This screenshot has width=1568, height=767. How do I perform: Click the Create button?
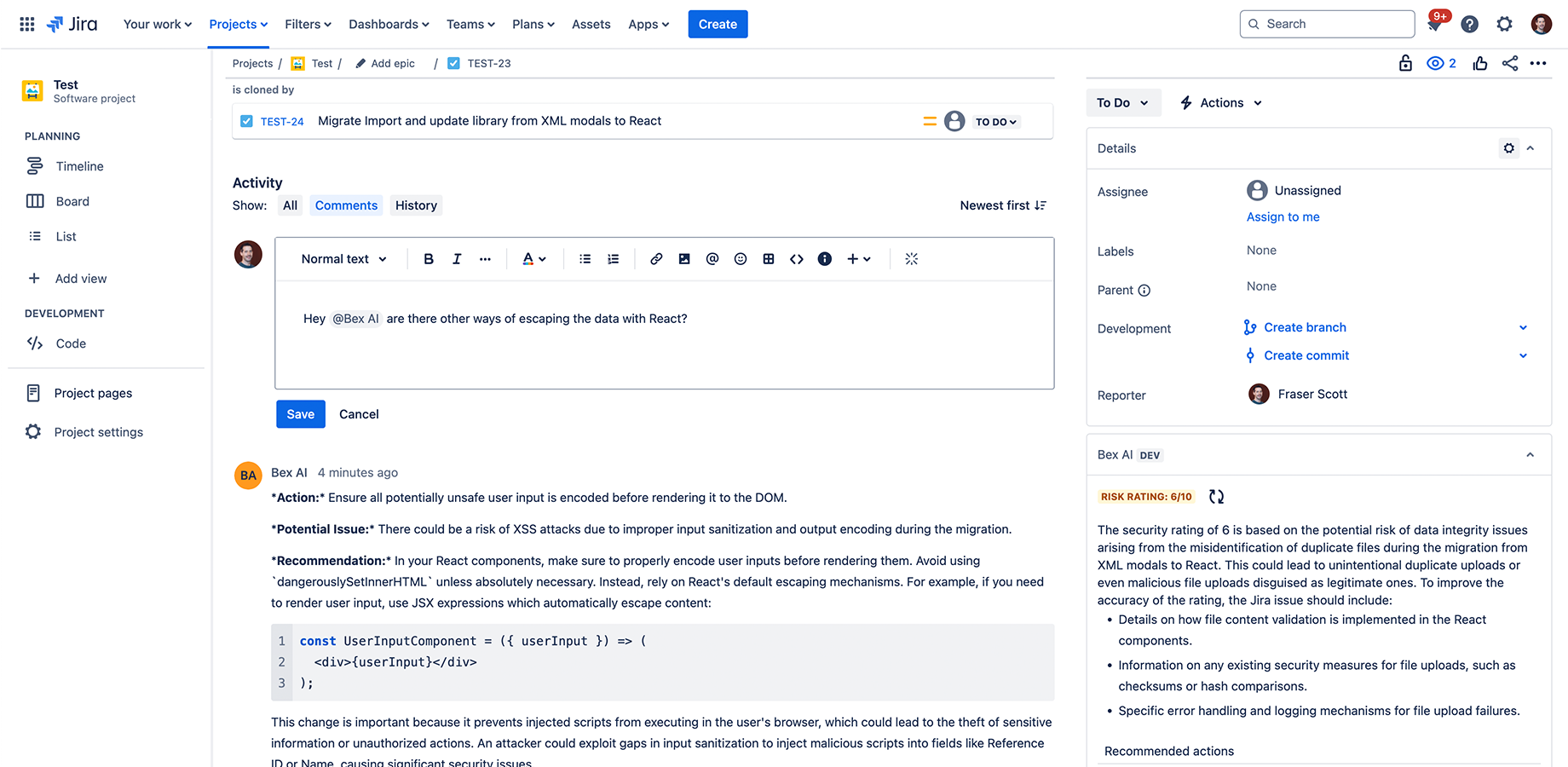[x=718, y=24]
